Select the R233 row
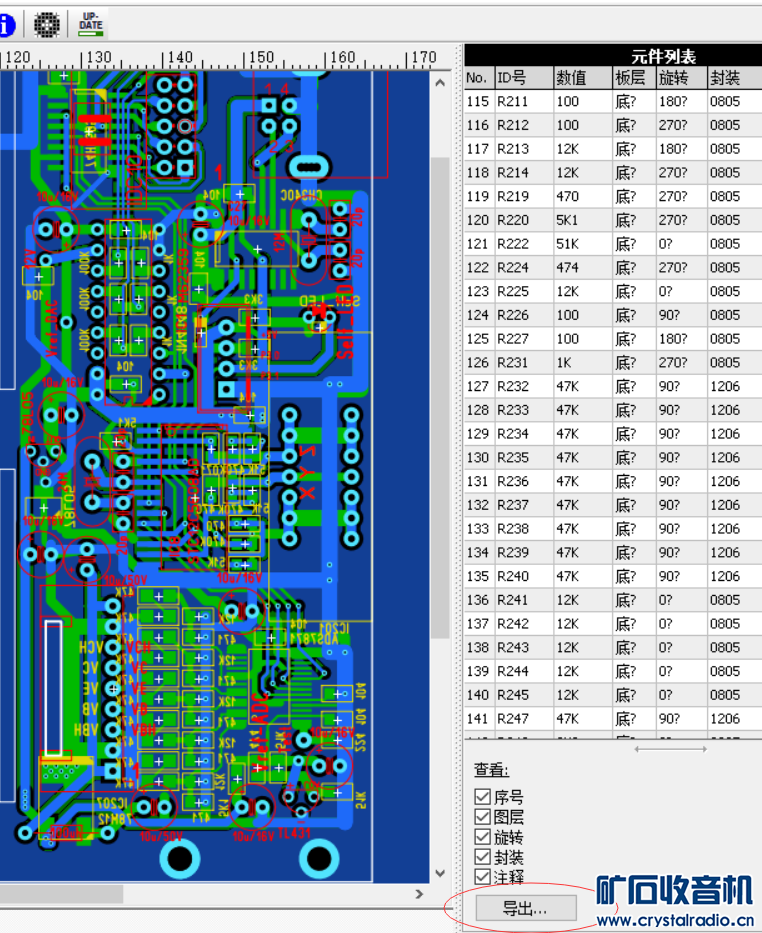The image size is (762, 933). (x=613, y=411)
